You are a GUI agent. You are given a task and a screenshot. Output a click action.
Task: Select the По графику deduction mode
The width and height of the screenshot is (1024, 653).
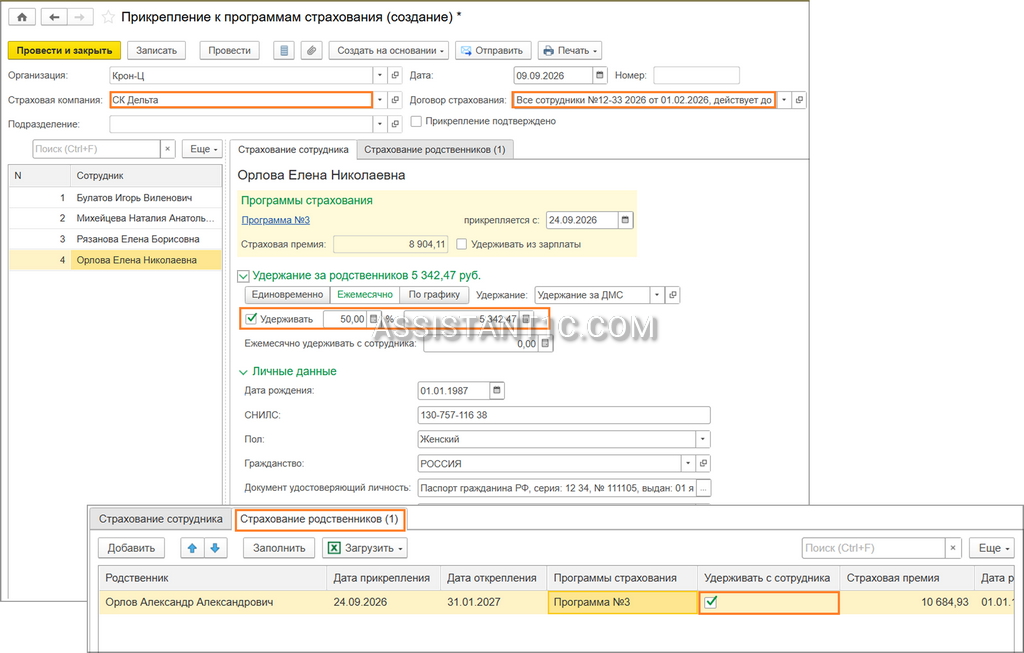434,295
